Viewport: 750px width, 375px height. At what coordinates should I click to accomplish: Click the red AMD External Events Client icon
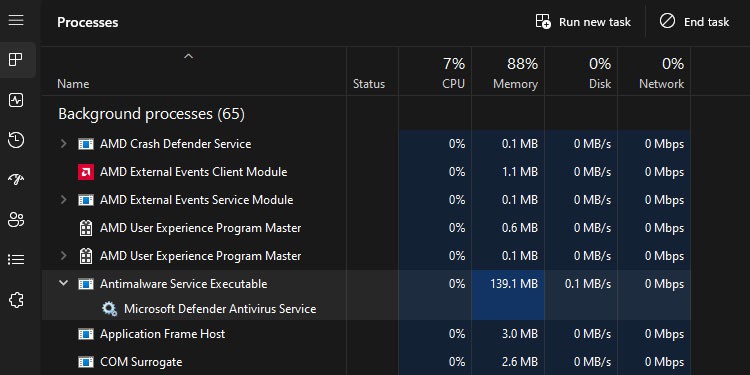pyautogui.click(x=86, y=172)
